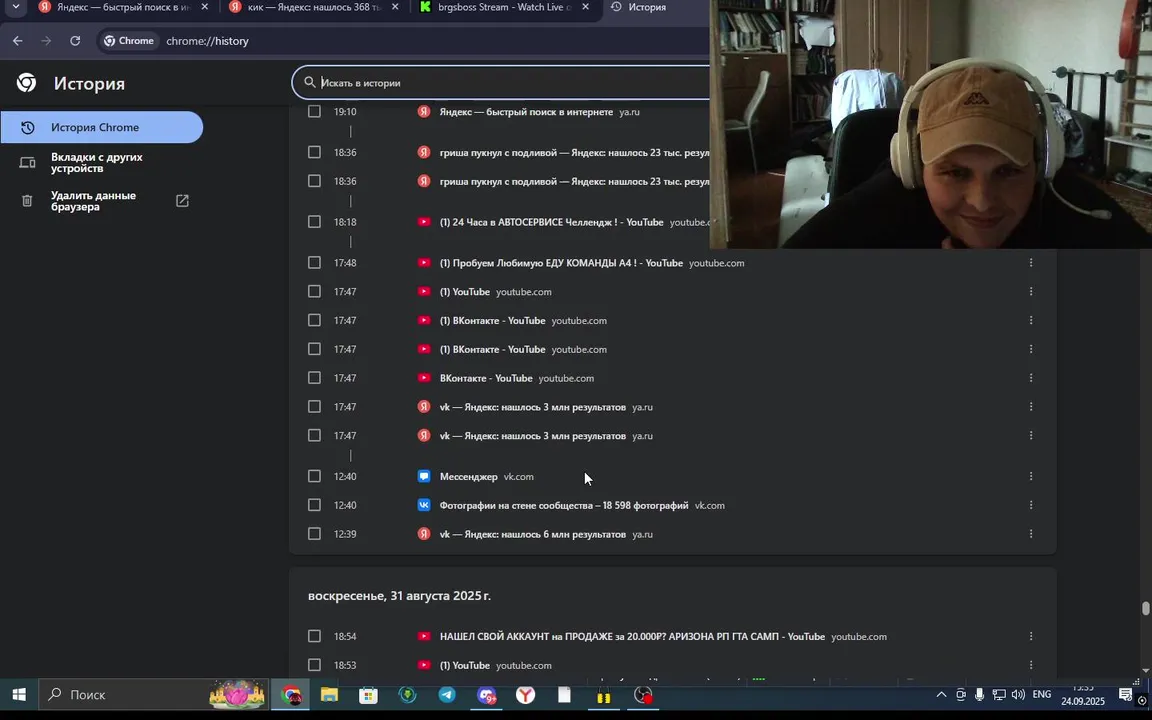Screen dimensions: 1152x720
Task: Tick checkbox of the 18:53 (1) YouTube entry
Action: pos(314,665)
